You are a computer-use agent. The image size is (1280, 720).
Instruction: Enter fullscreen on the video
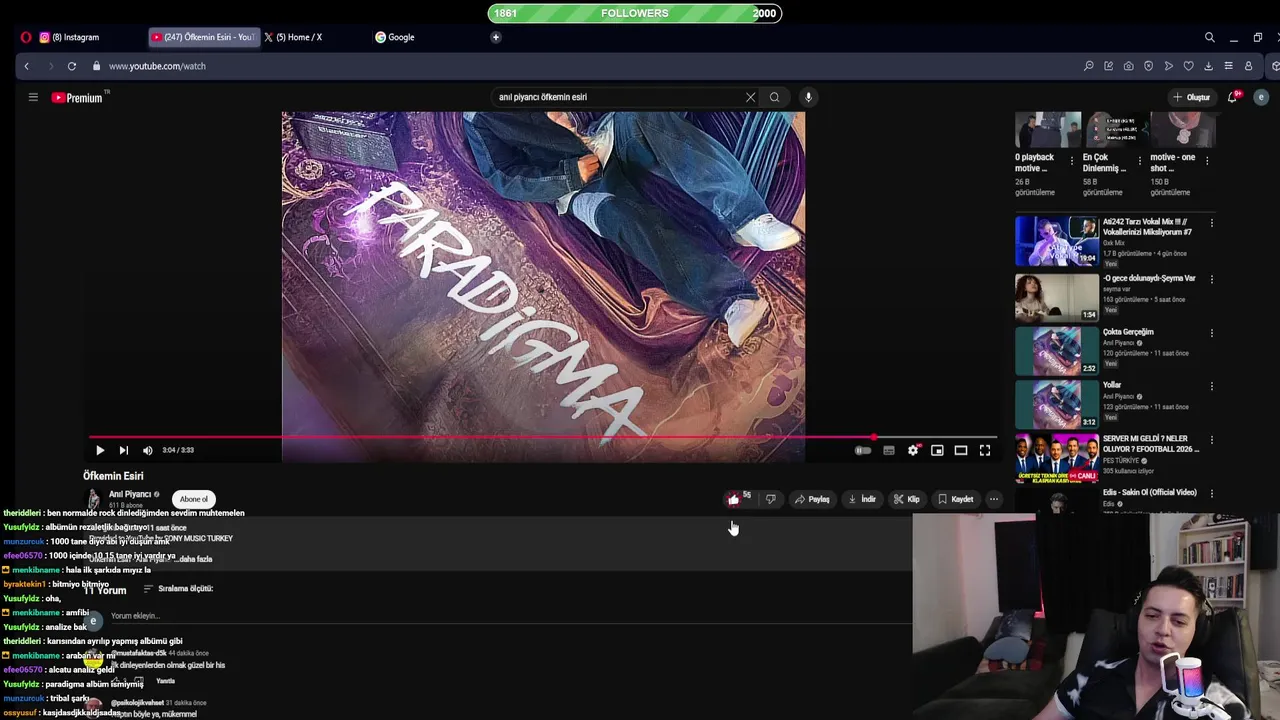(x=985, y=450)
